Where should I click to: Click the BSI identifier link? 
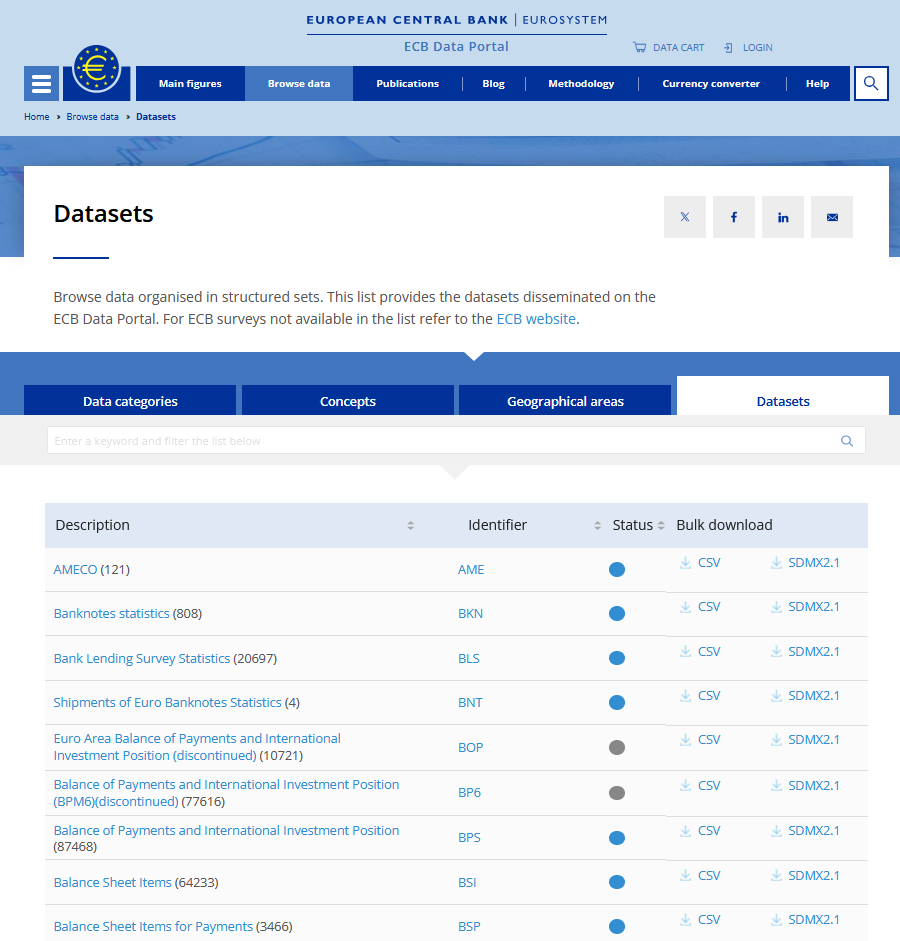point(467,882)
